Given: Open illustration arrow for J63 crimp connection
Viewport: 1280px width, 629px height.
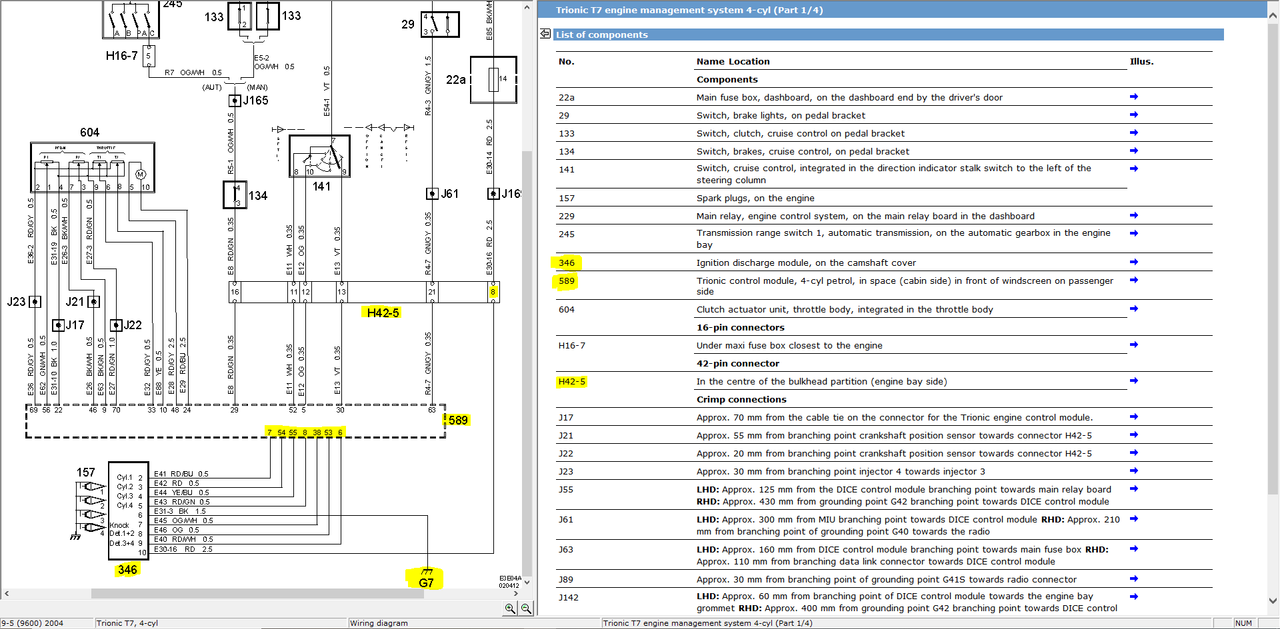Looking at the screenshot, I should pos(1134,548).
